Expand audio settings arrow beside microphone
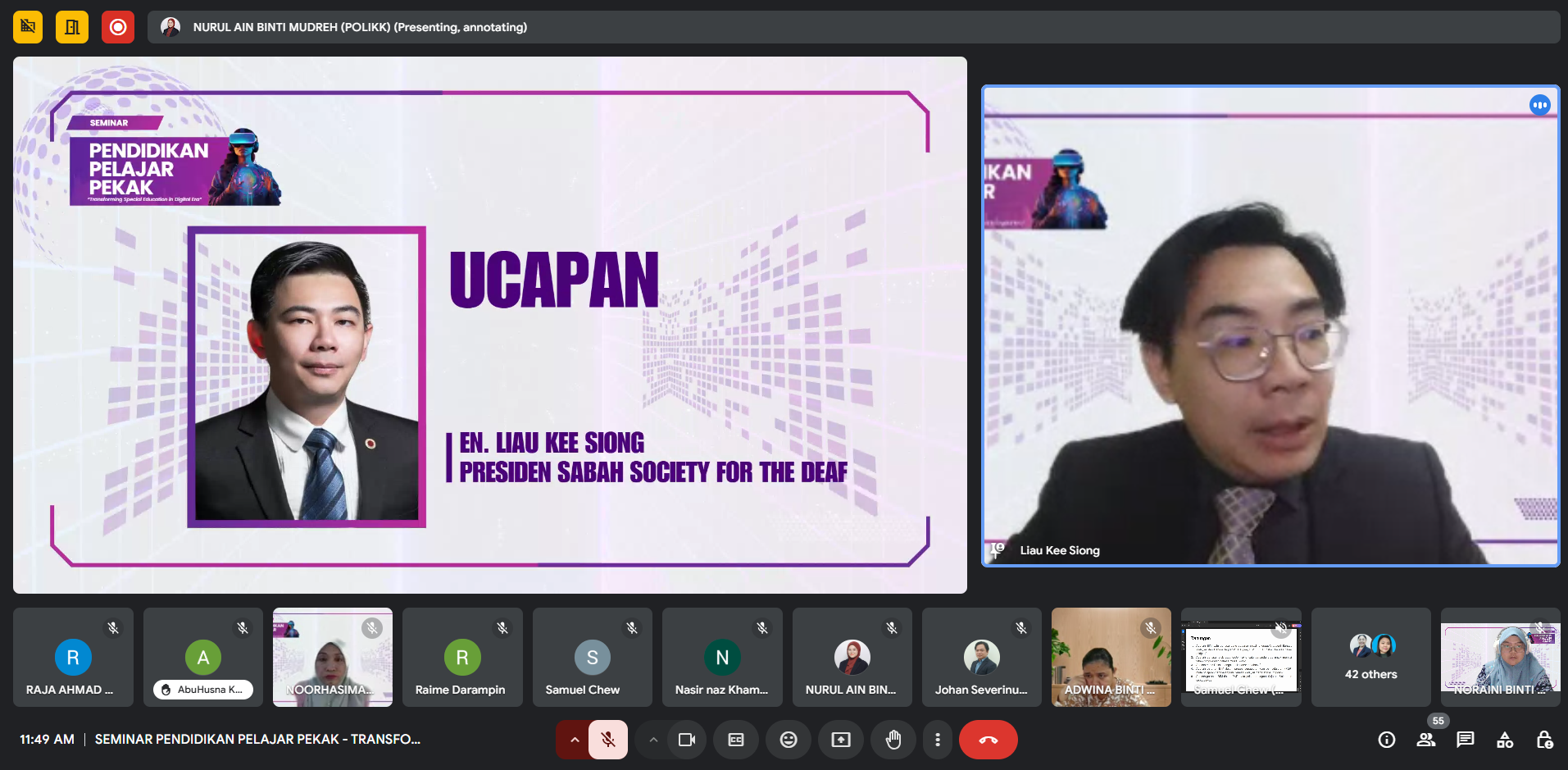The height and width of the screenshot is (770, 1568). (575, 740)
